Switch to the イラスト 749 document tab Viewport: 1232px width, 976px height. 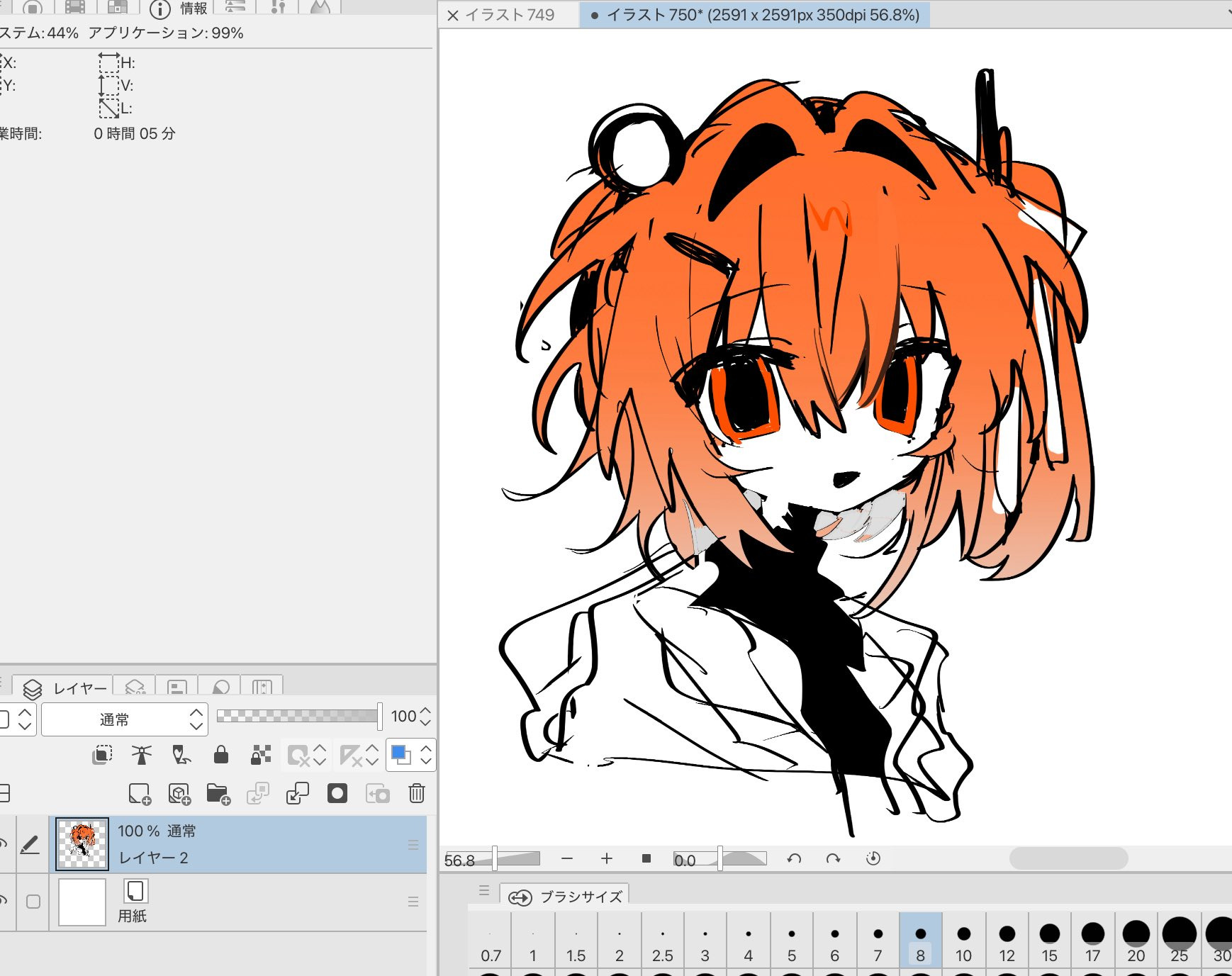coord(509,15)
